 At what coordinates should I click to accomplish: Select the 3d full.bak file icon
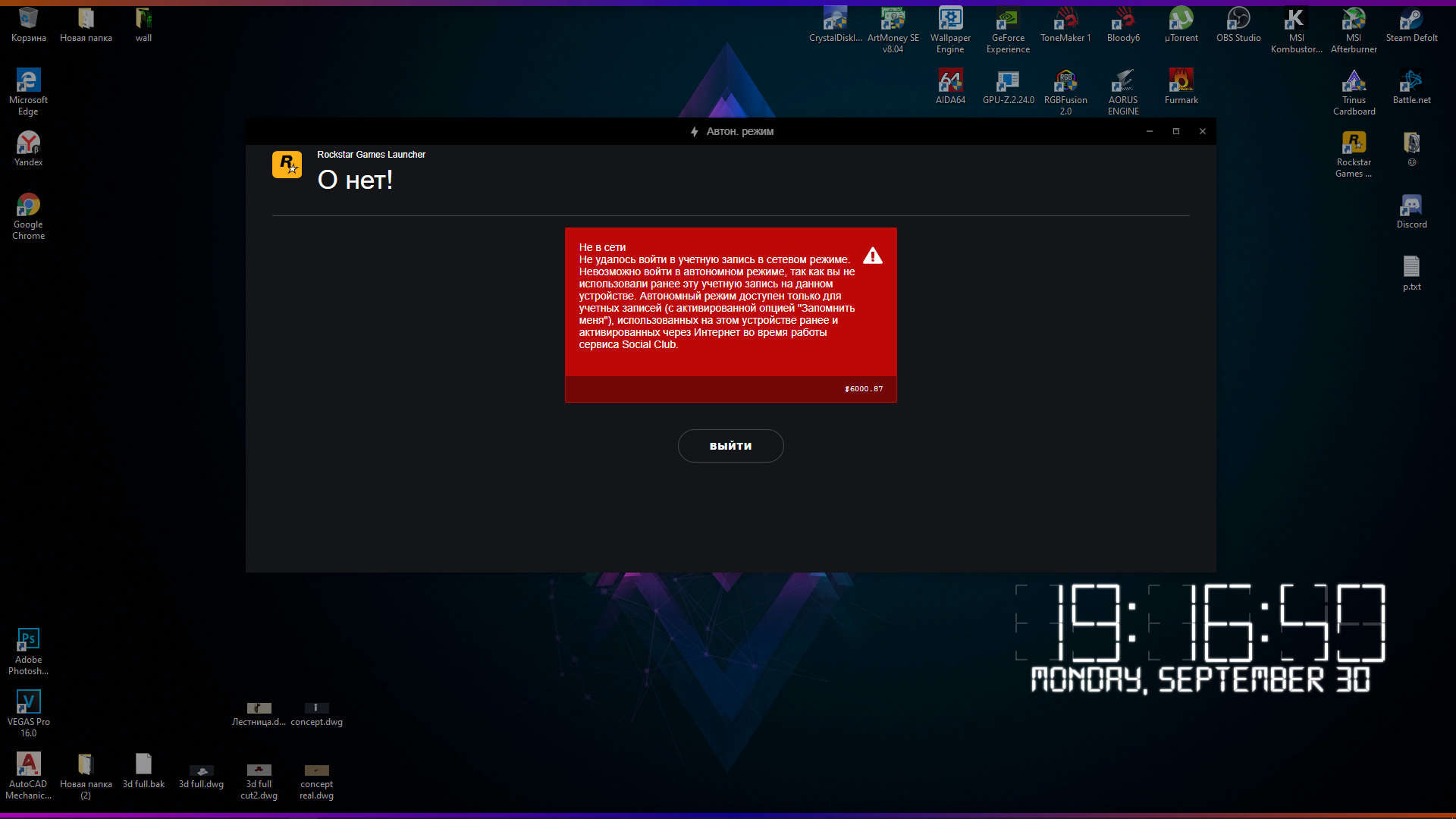click(x=143, y=770)
